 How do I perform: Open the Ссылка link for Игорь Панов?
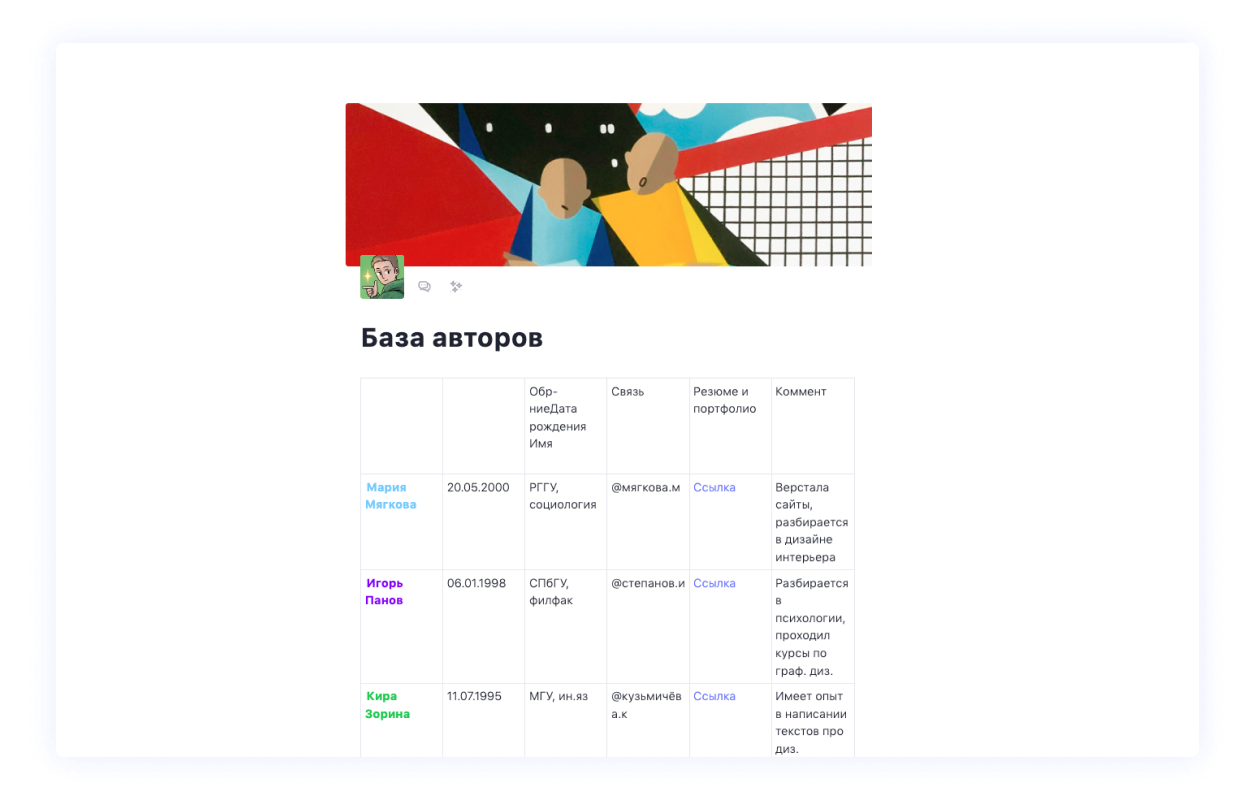714,583
